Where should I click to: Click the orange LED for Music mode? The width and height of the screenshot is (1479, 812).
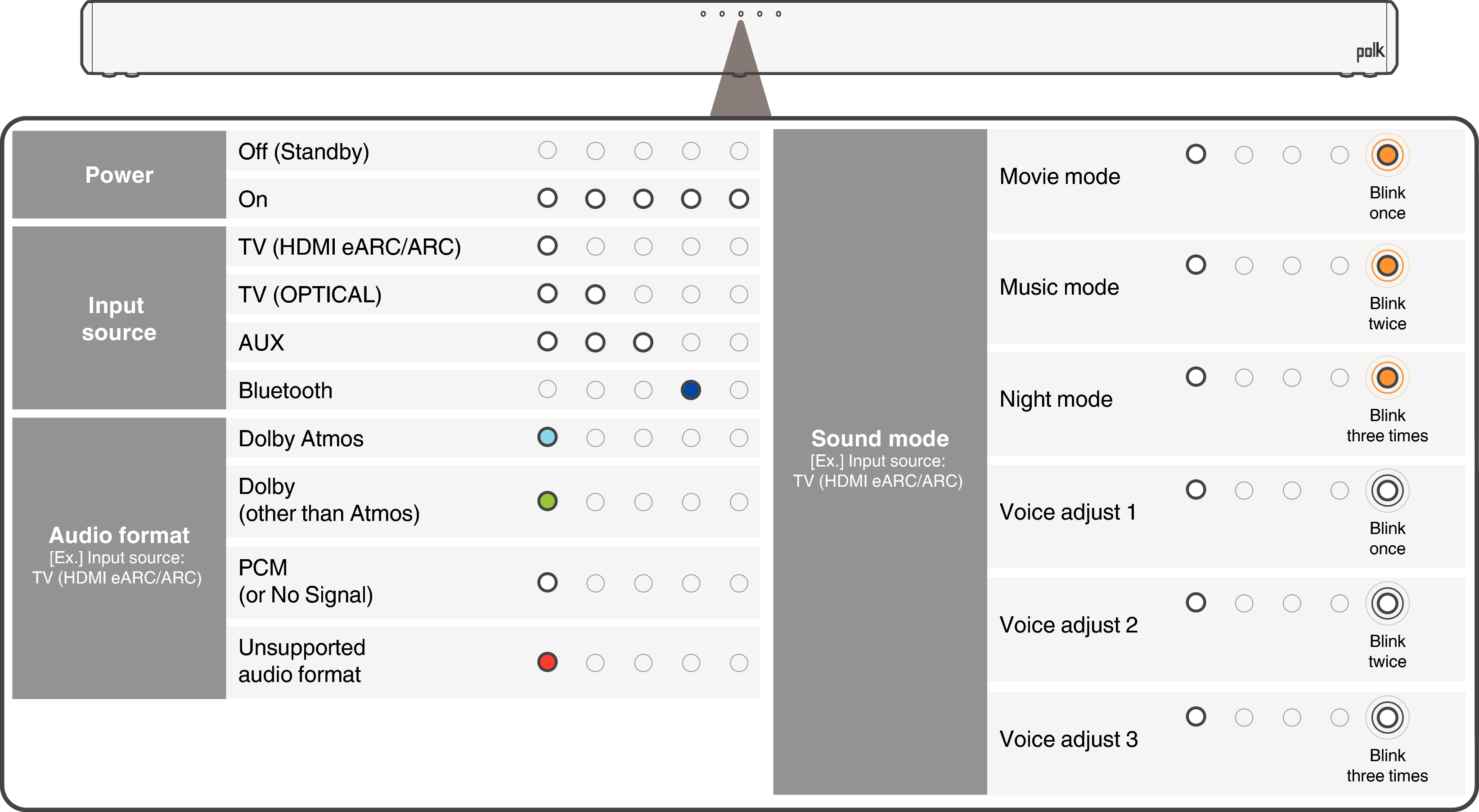(x=1387, y=266)
